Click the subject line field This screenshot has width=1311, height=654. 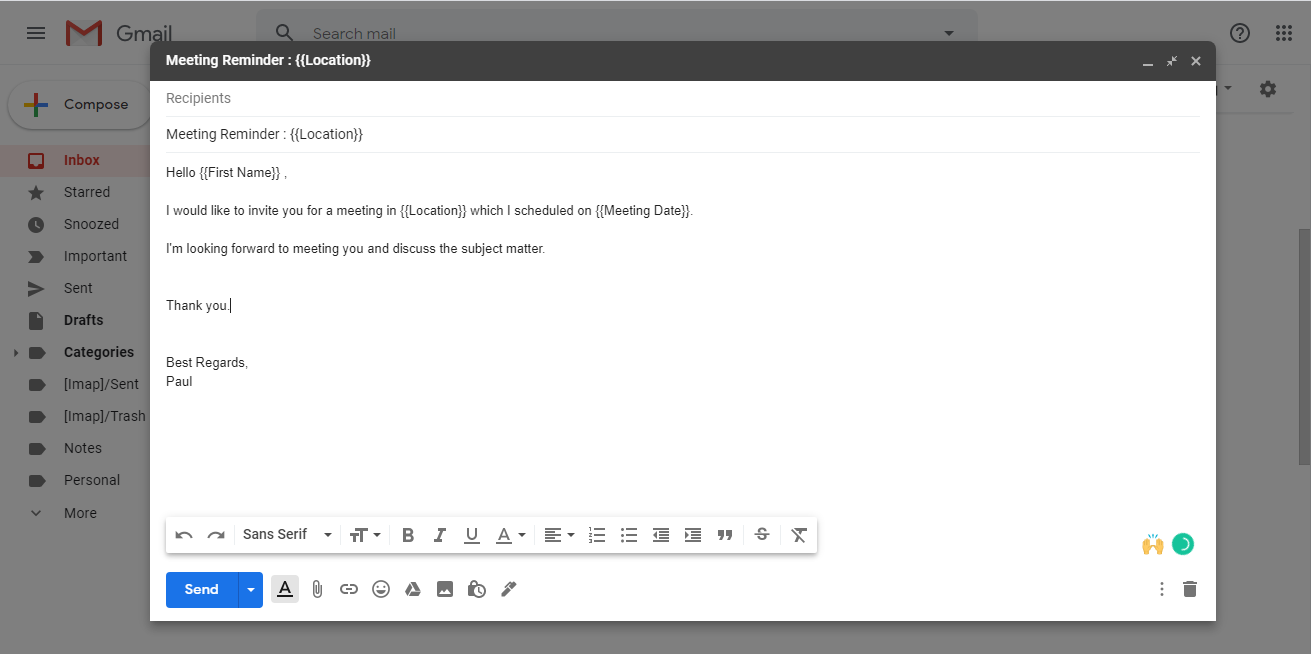[683, 134]
